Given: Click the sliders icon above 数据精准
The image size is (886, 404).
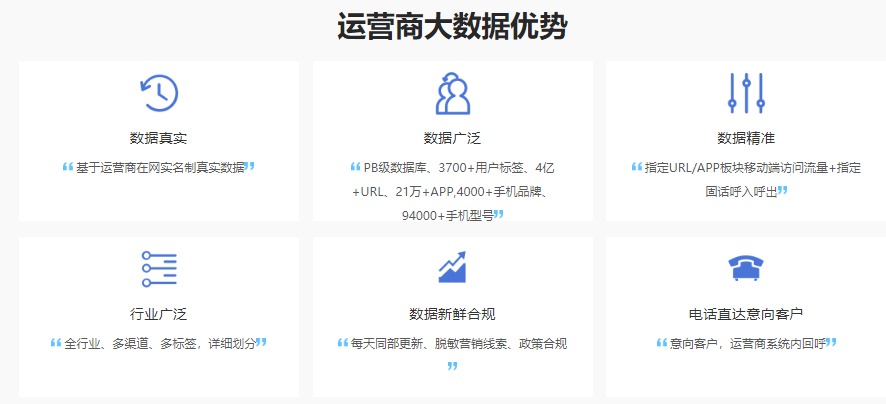Looking at the screenshot, I should 746,93.
